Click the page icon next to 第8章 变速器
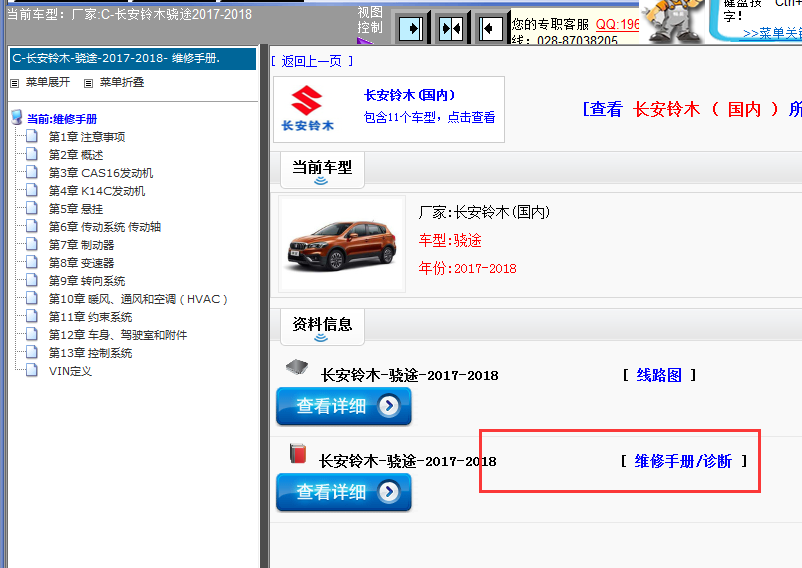 pyautogui.click(x=32, y=262)
